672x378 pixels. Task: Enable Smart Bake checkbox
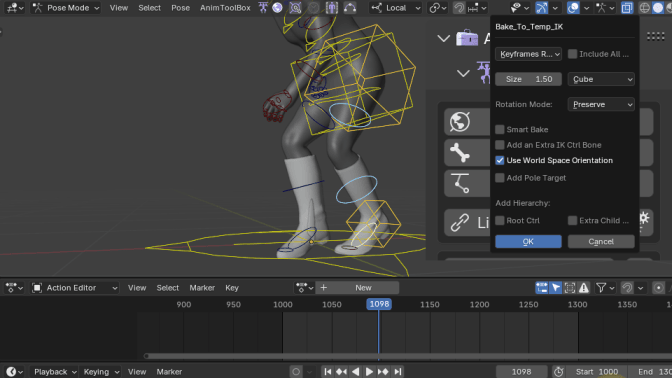tap(499, 129)
